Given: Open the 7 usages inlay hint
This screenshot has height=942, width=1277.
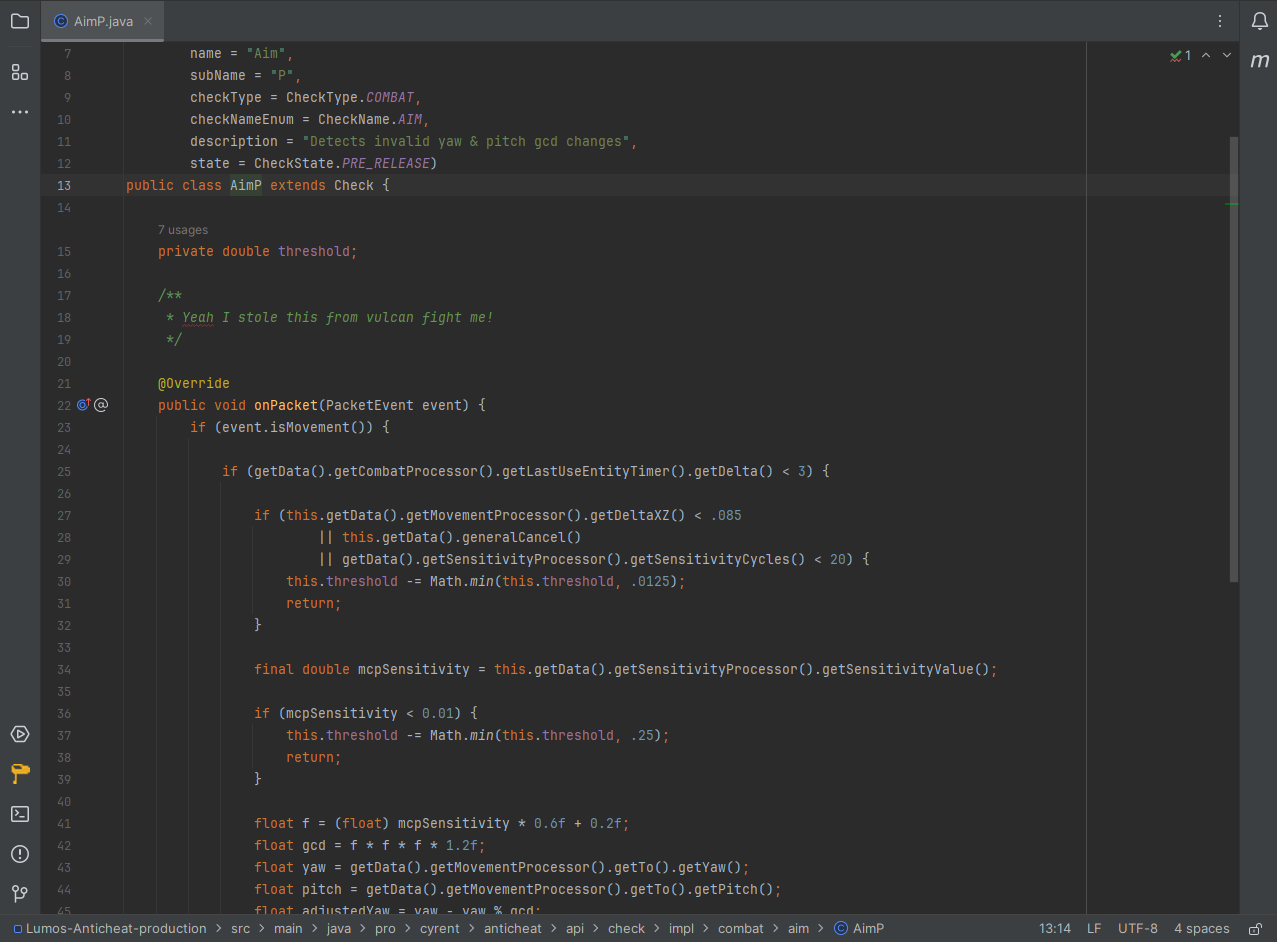Looking at the screenshot, I should pyautogui.click(x=183, y=230).
